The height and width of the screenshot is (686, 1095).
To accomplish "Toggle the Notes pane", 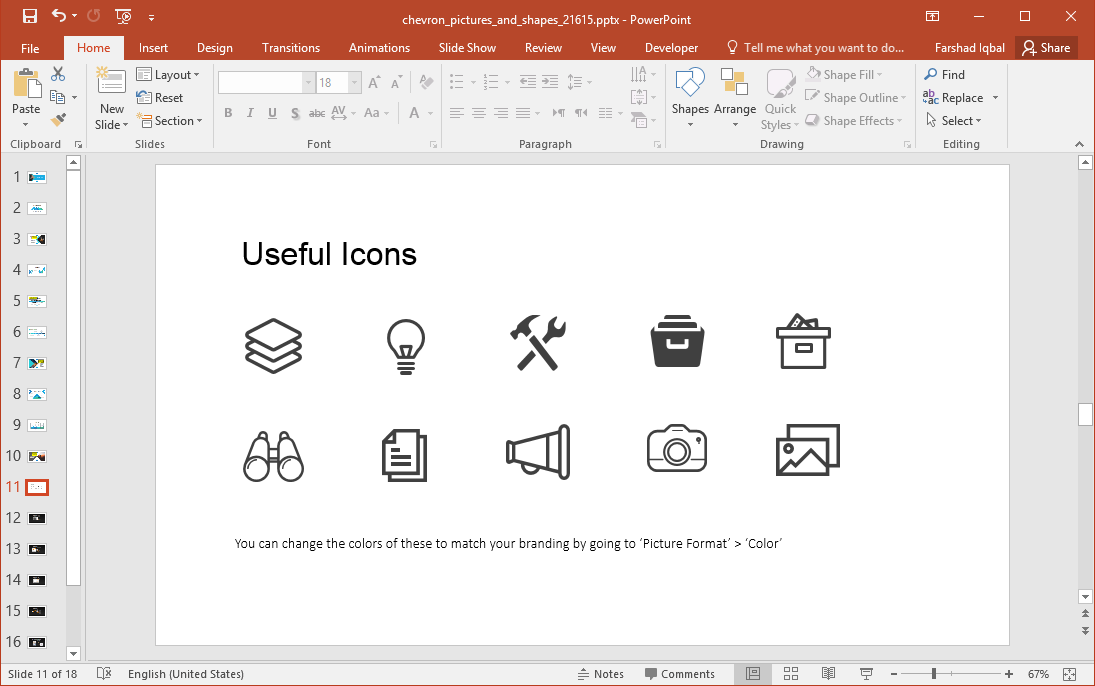I will (600, 674).
